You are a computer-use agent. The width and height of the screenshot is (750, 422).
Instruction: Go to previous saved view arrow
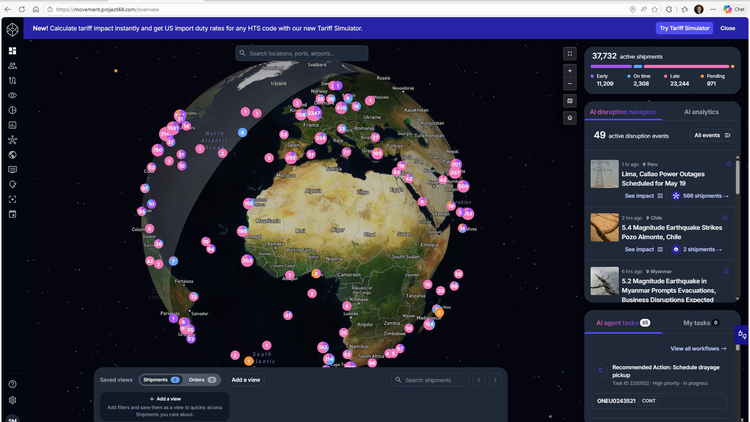(479, 380)
